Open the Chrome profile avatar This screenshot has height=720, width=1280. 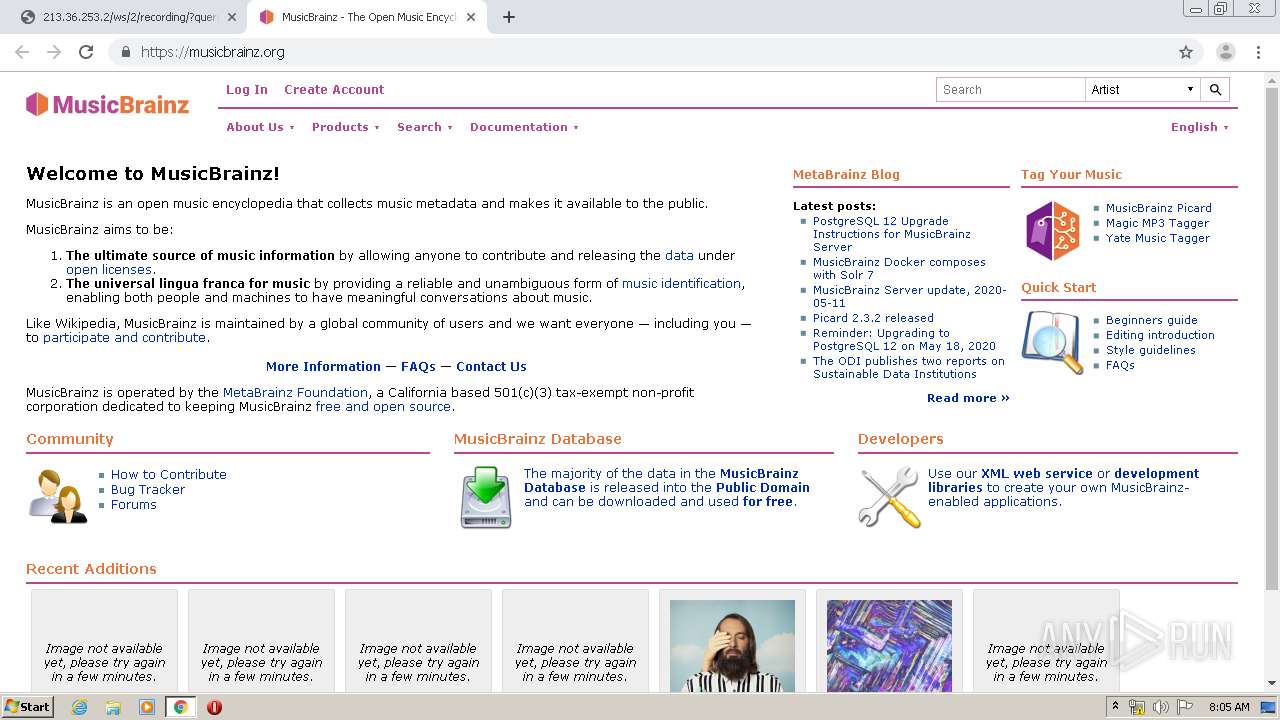pyautogui.click(x=1226, y=52)
